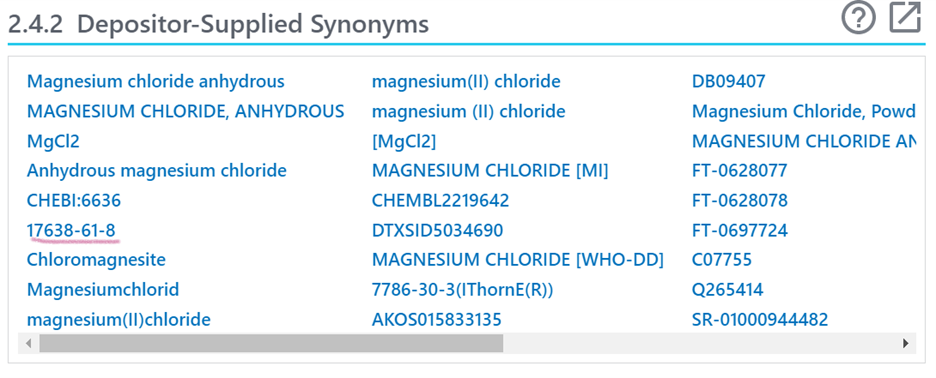Open the SR-01000944482 link
The image size is (936, 378).
[x=760, y=319]
